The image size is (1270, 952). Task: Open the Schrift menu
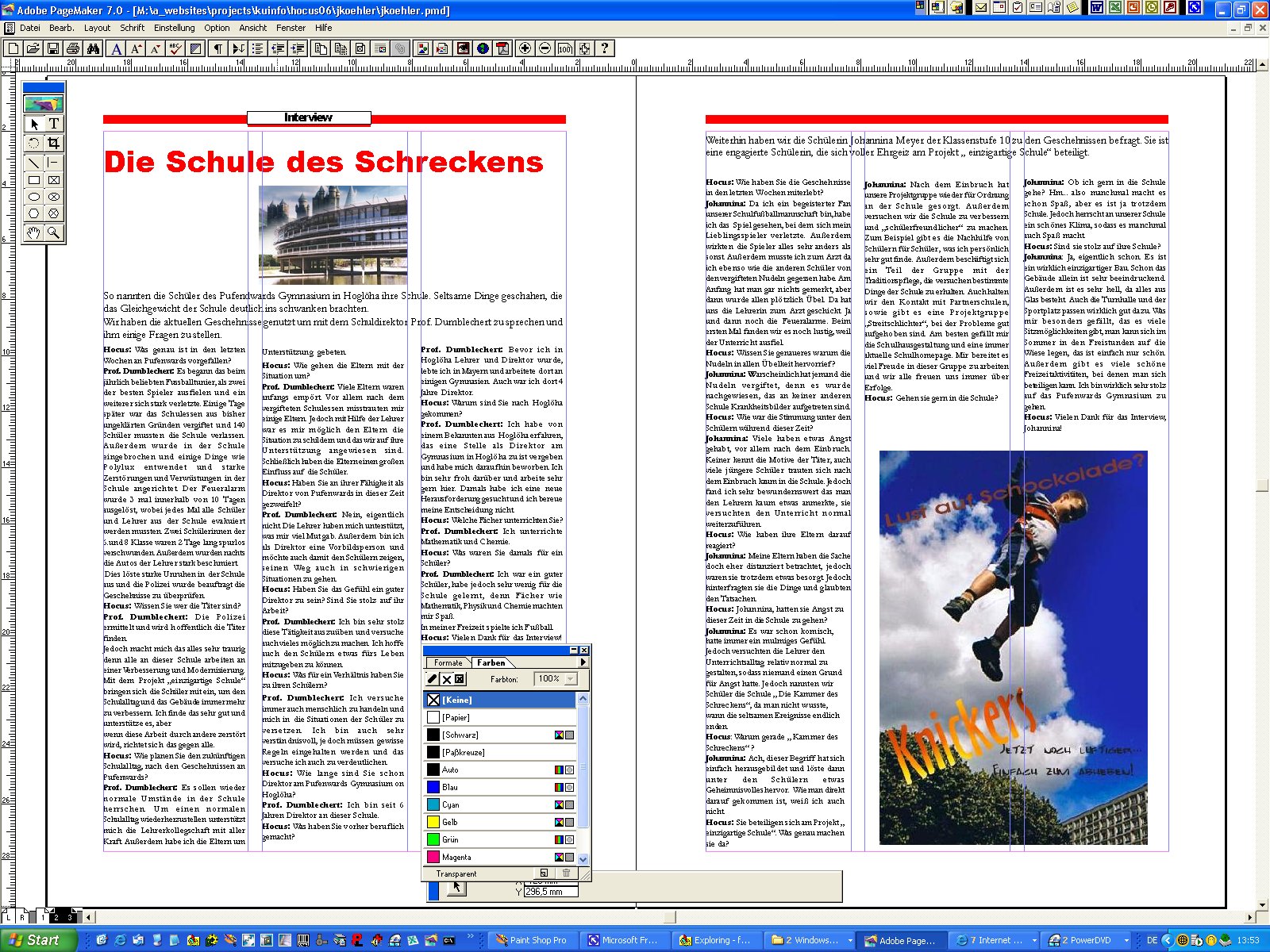[133, 28]
